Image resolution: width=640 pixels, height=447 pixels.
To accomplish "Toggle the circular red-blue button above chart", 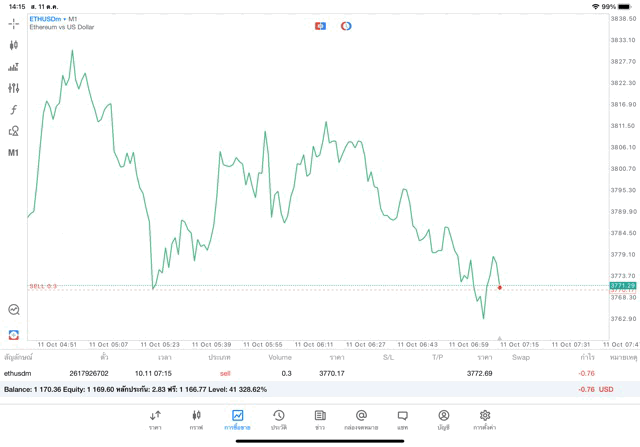I will tap(346, 26).
